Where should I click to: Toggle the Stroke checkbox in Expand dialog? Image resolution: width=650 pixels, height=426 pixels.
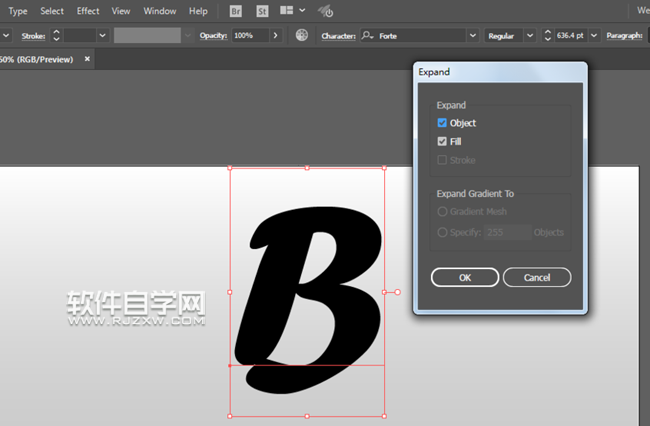[x=442, y=160]
